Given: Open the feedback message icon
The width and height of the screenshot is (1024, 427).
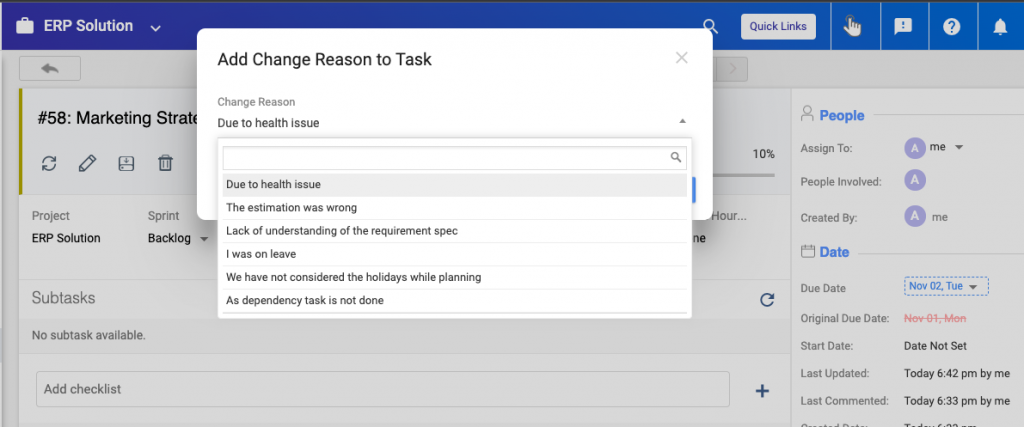Looking at the screenshot, I should click(x=903, y=27).
